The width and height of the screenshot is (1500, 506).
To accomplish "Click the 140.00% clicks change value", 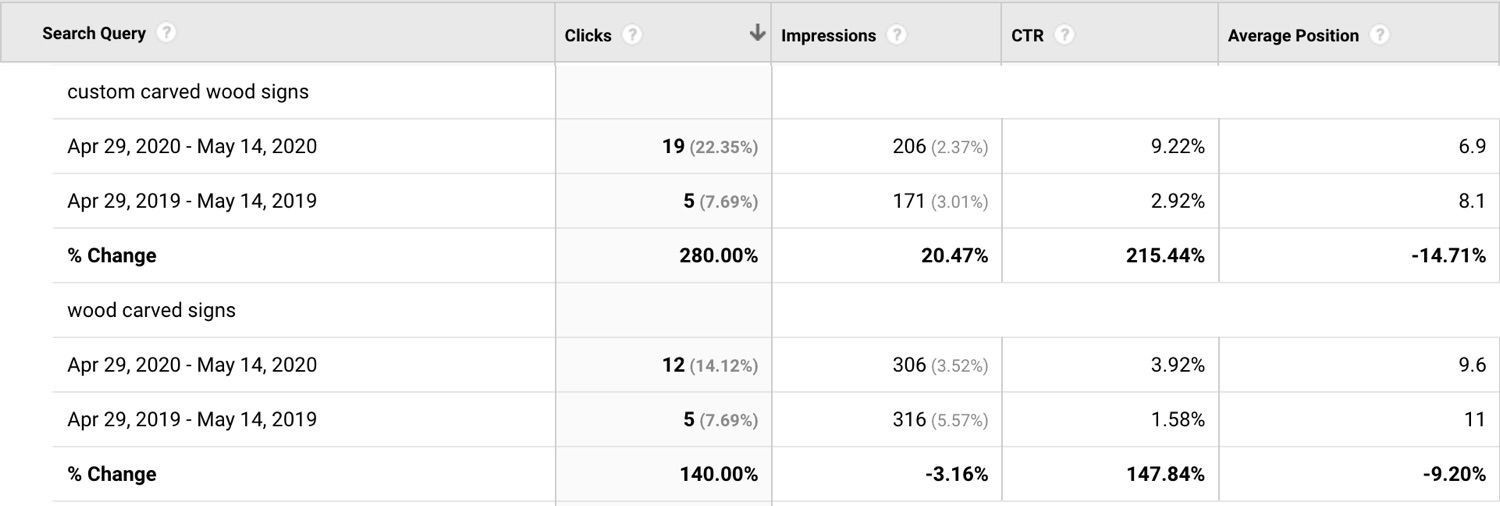I will pyautogui.click(x=719, y=474).
